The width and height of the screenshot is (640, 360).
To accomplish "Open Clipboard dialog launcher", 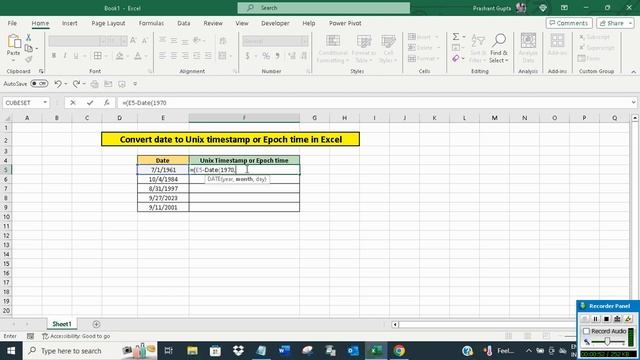I will click(41, 71).
